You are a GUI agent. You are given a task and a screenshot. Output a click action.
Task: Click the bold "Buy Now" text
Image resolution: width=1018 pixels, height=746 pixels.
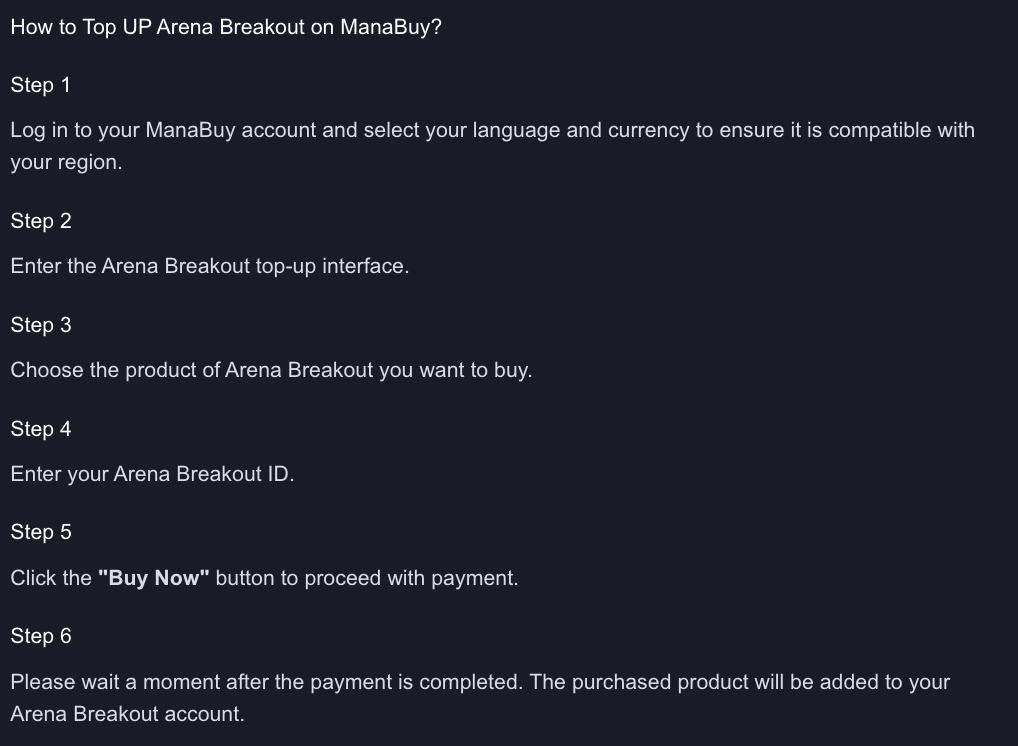tap(154, 578)
